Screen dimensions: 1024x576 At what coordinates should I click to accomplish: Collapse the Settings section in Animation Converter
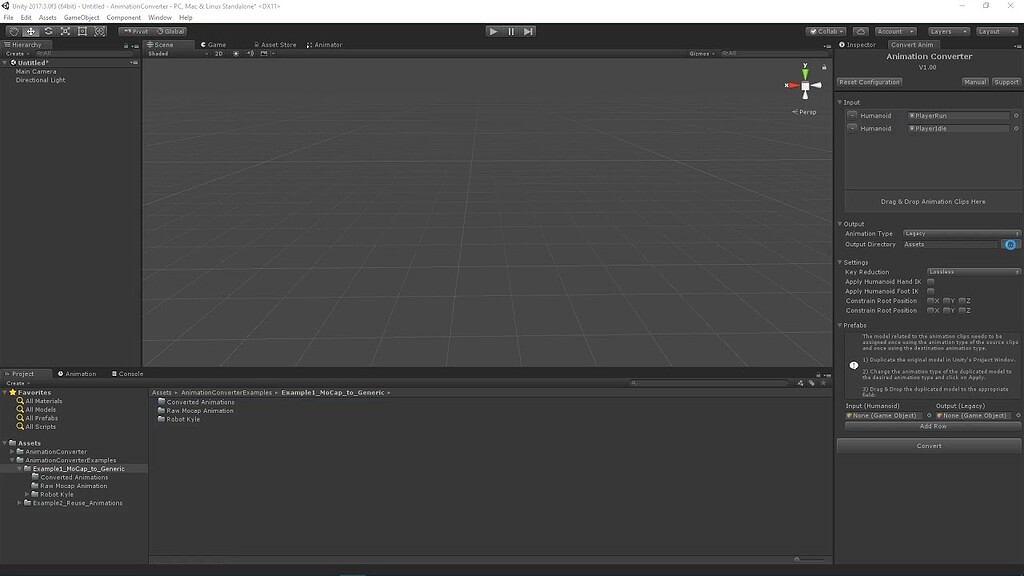839,261
